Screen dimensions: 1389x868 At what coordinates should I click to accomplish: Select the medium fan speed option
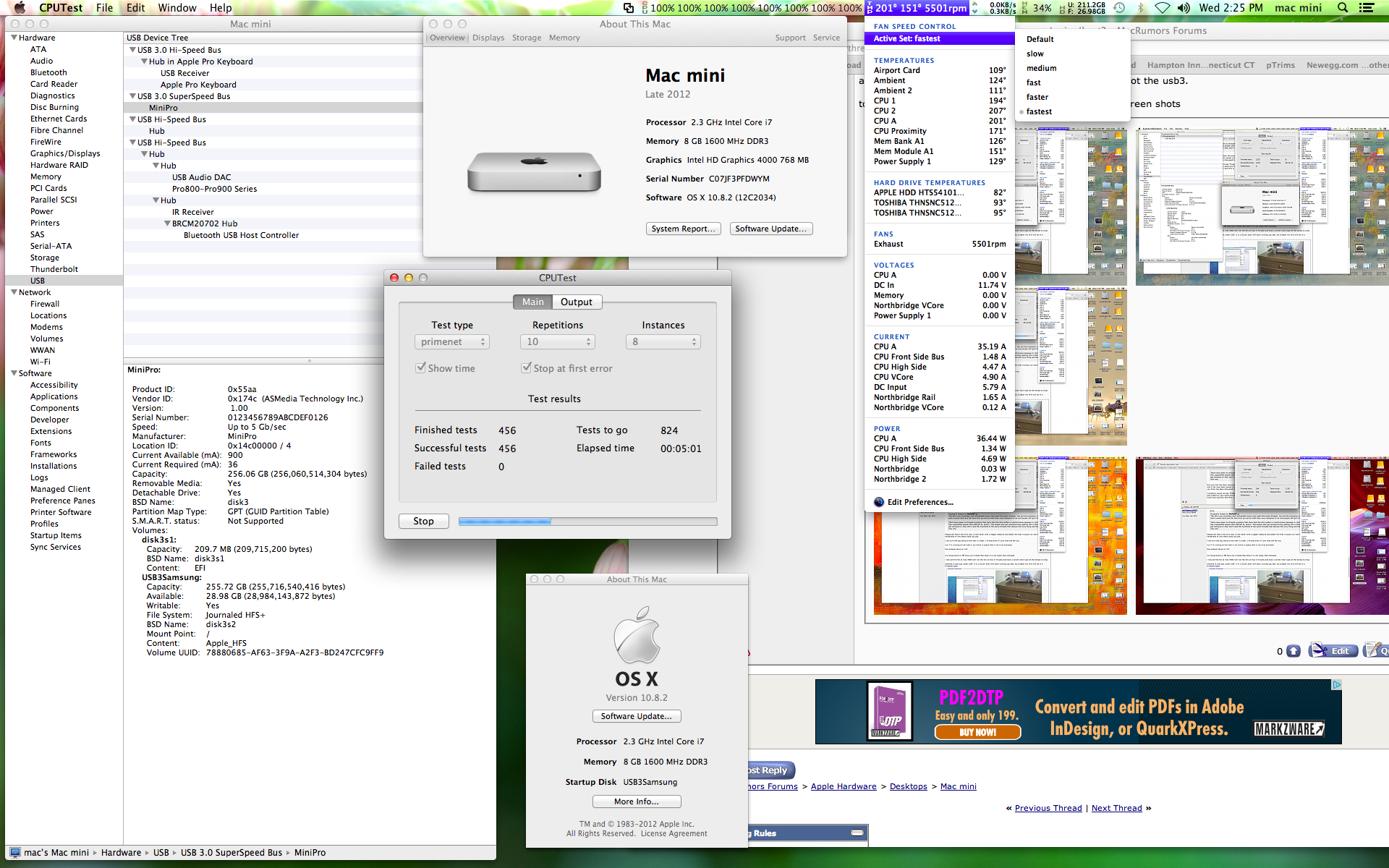point(1041,68)
